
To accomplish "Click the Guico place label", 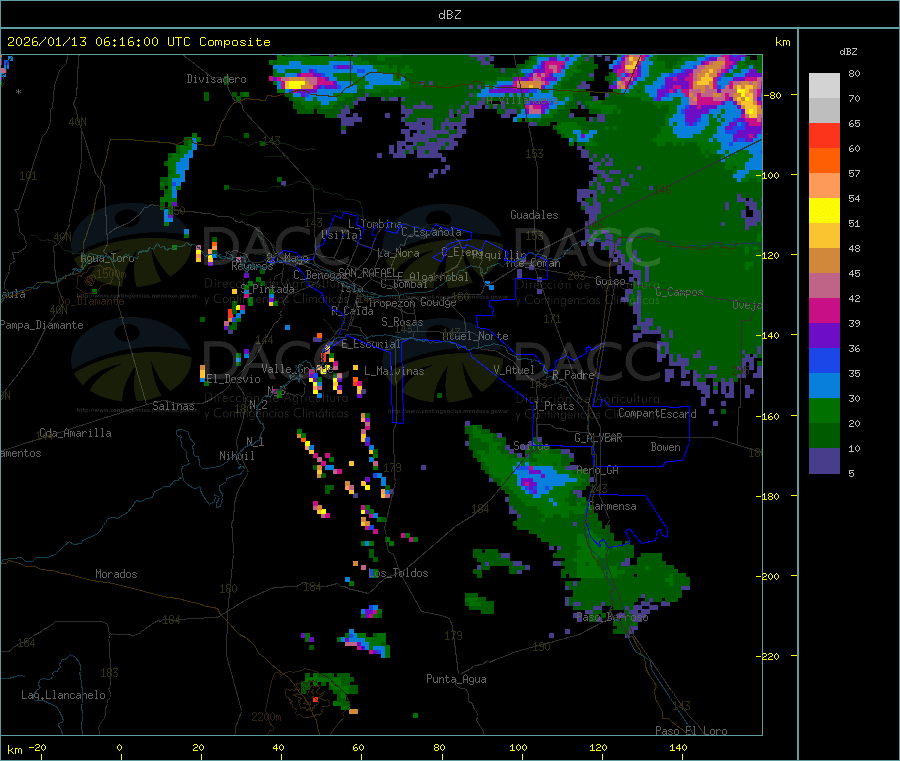I will 610,281.
